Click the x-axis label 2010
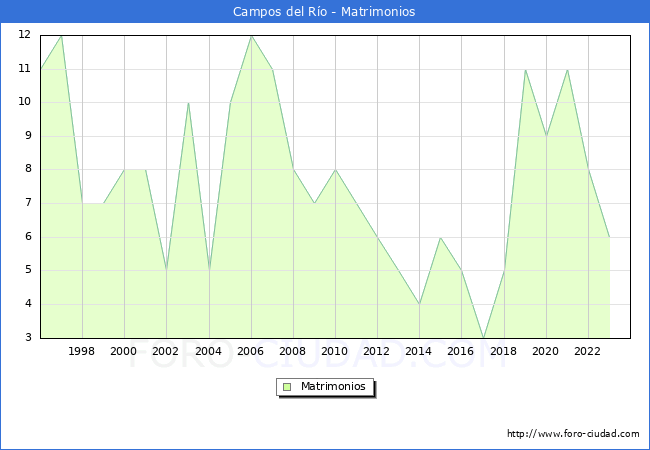 point(335,351)
